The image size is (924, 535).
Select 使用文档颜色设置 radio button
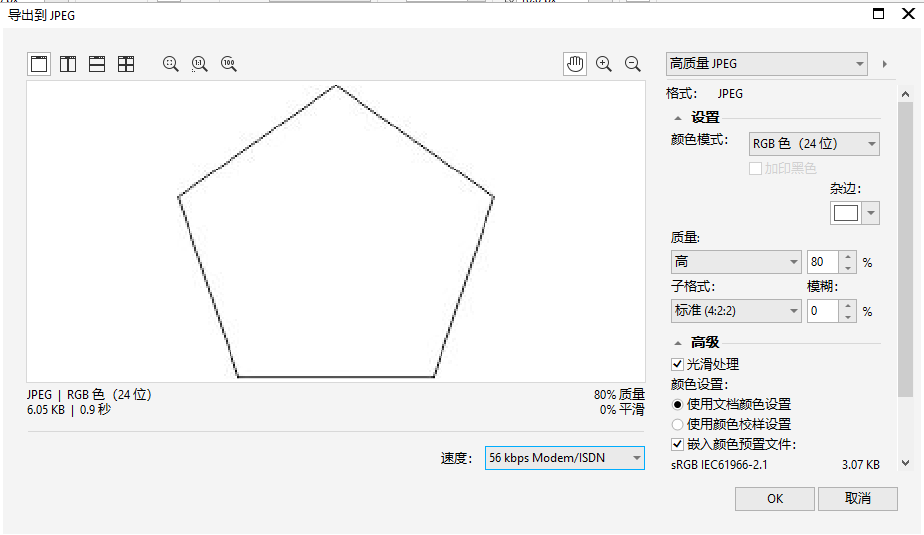coord(678,405)
